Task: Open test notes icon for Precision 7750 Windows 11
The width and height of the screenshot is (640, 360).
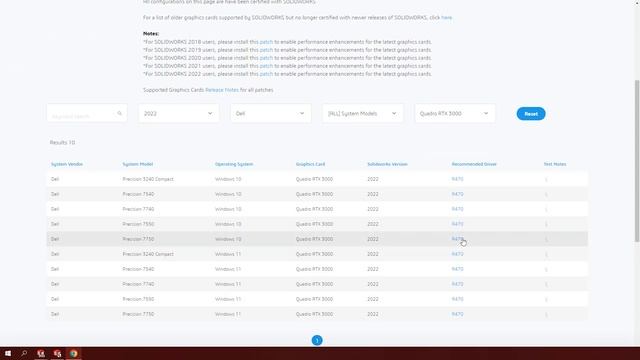Action: click(x=546, y=314)
